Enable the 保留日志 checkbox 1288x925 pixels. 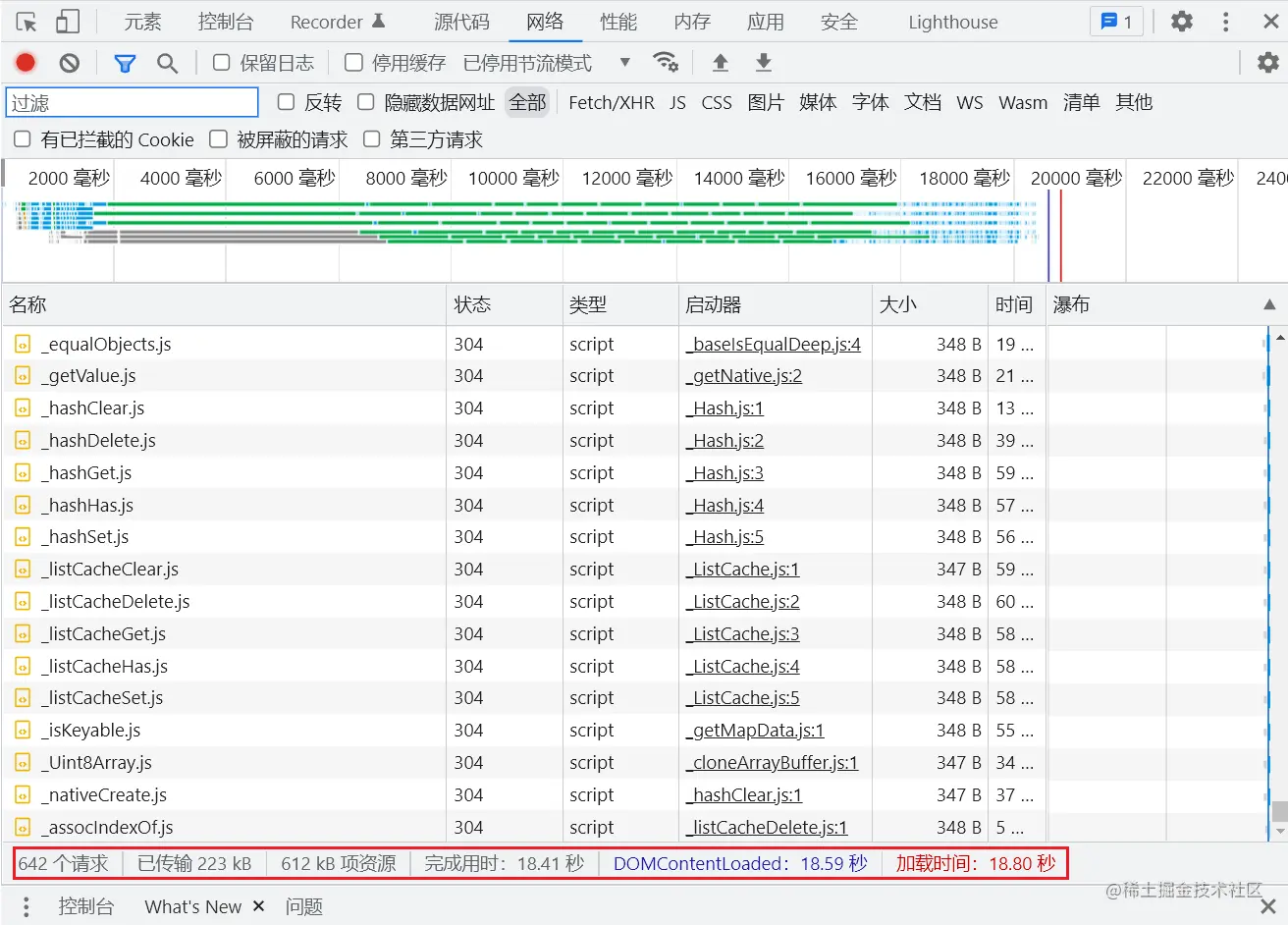coord(222,63)
